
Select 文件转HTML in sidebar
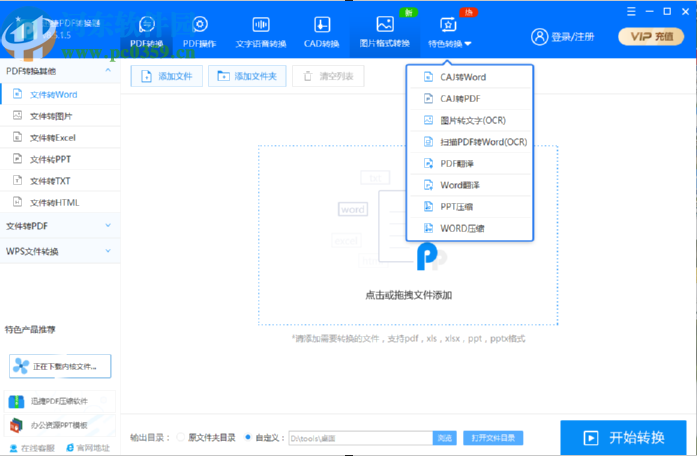[60, 202]
